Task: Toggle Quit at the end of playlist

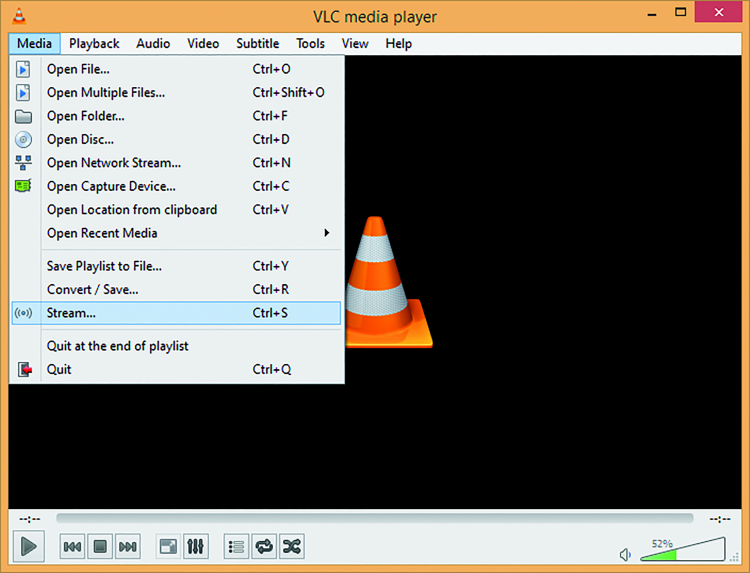Action: [176, 346]
